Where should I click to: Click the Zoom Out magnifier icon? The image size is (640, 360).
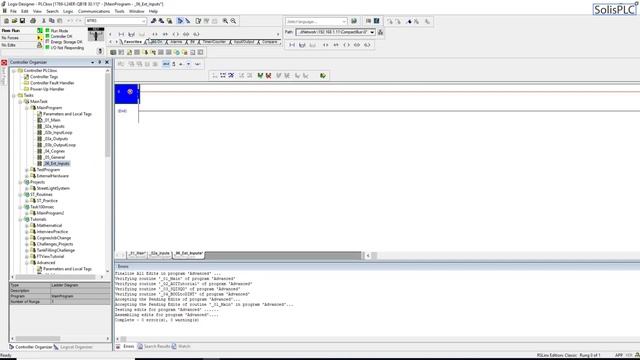pos(233,21)
